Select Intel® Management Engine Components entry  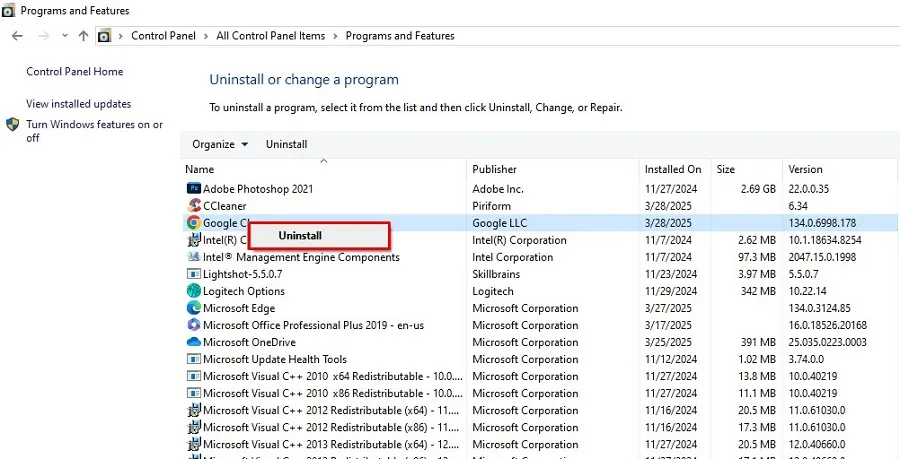(x=301, y=257)
